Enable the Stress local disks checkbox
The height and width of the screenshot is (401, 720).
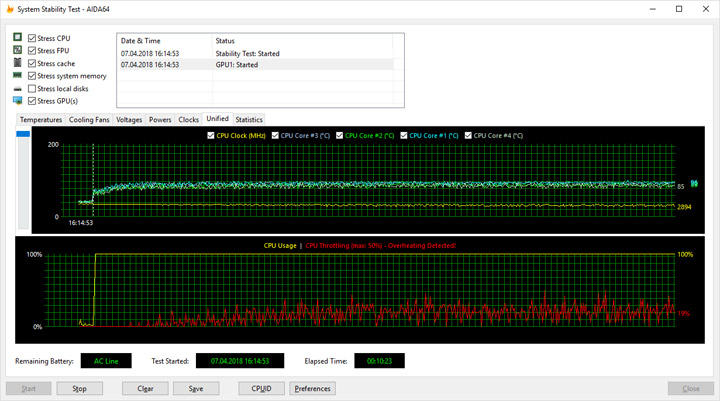[32, 89]
